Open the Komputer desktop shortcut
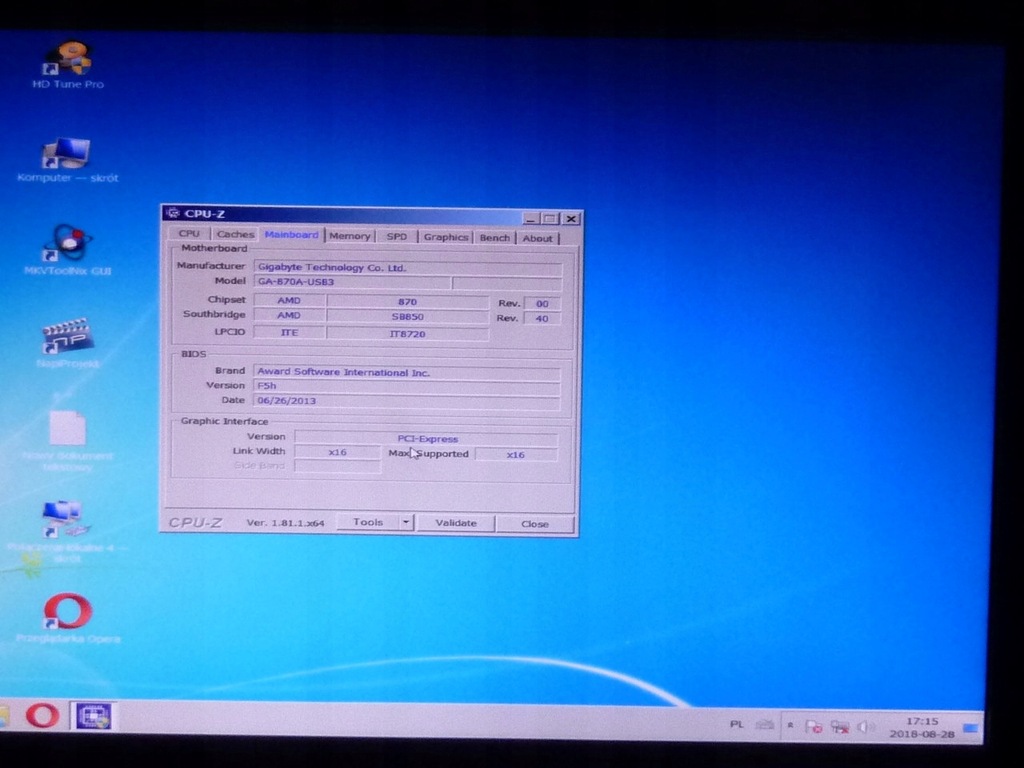The width and height of the screenshot is (1024, 768). [67, 156]
